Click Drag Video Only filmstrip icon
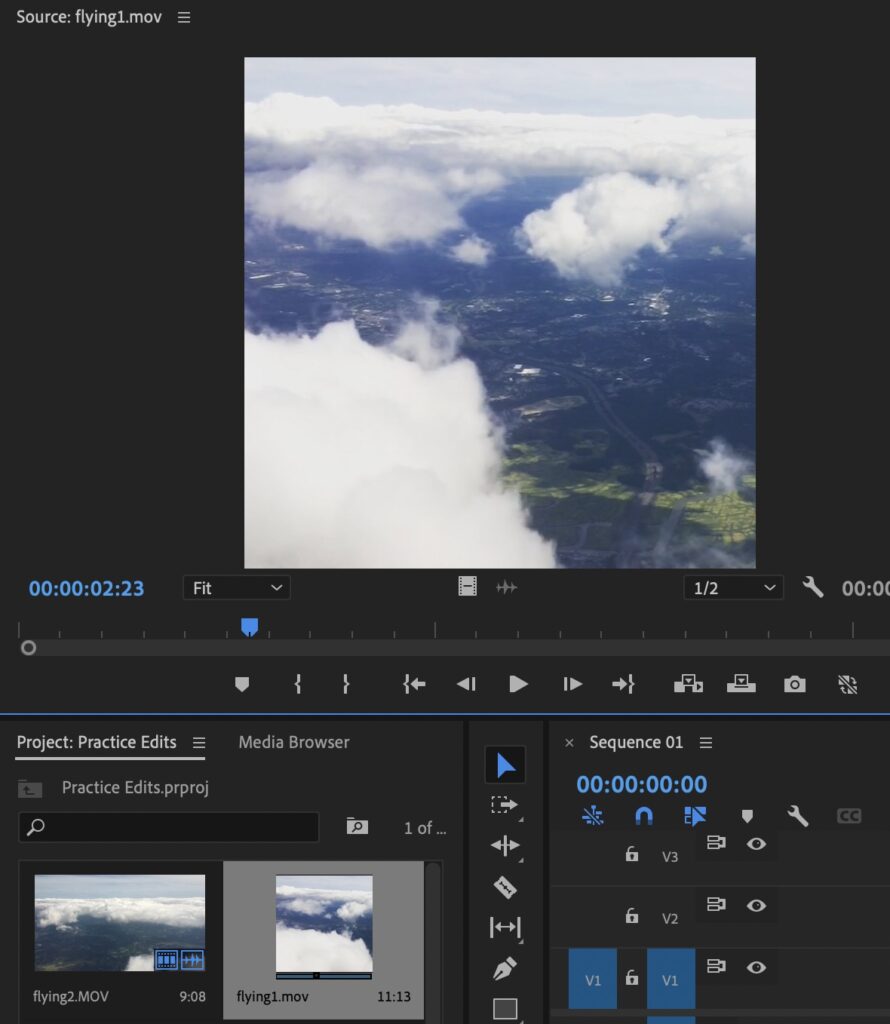 pyautogui.click(x=467, y=586)
